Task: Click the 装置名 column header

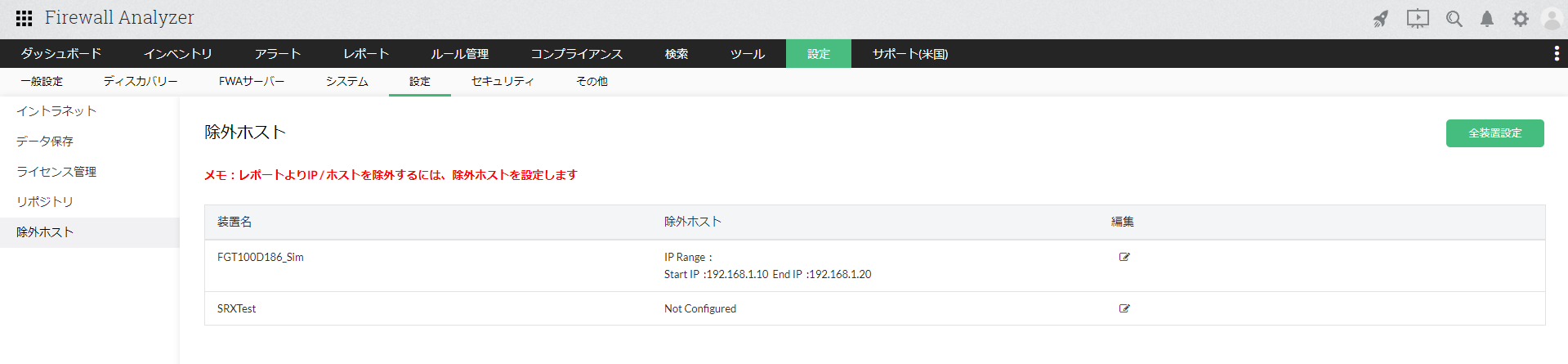Action: (235, 222)
